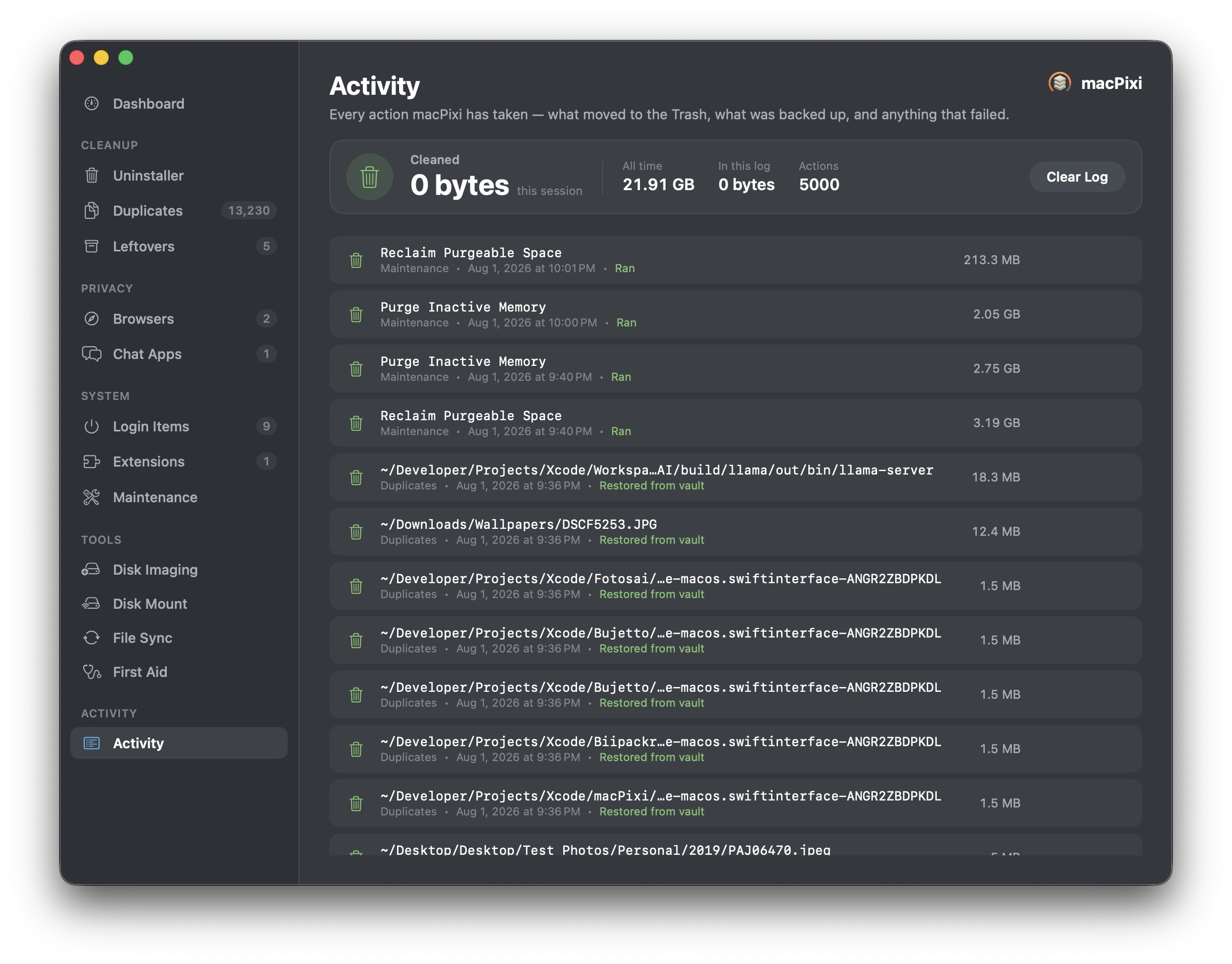Open File Sync tool
The width and height of the screenshot is (1232, 964).
[x=179, y=638]
